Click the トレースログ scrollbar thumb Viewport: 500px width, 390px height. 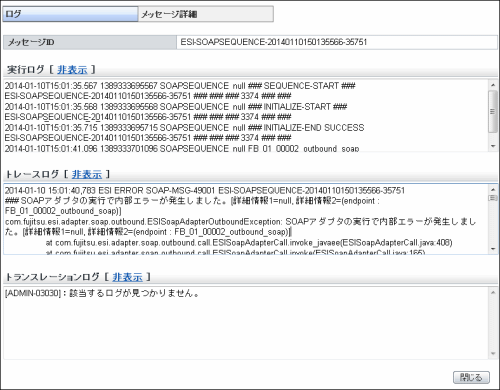493,198
